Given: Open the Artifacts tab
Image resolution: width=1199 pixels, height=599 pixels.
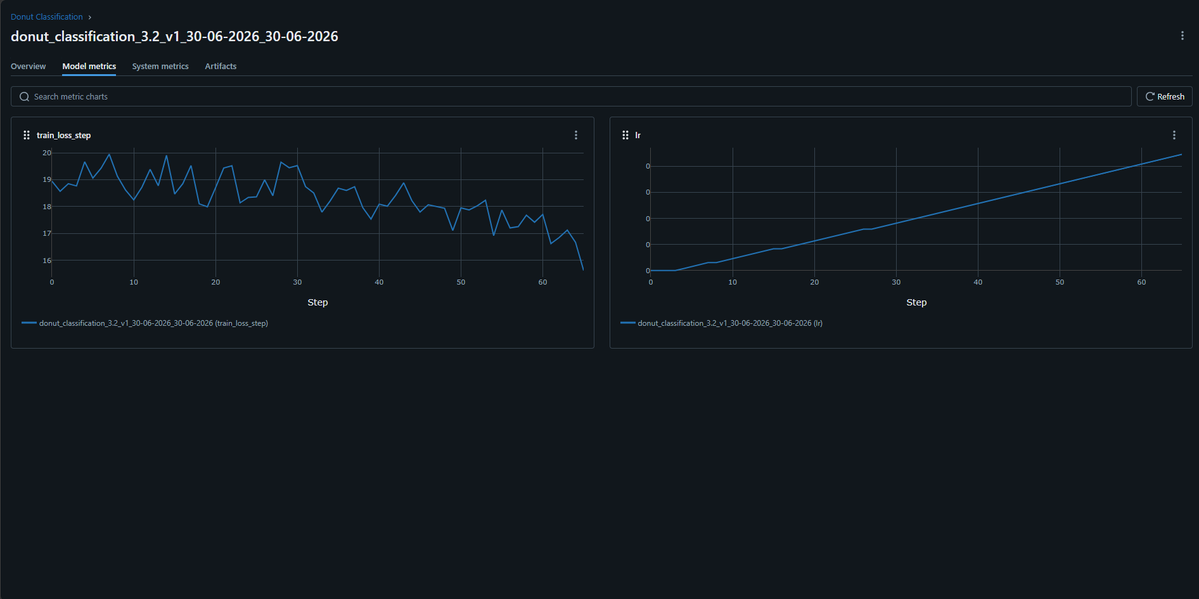Looking at the screenshot, I should pyautogui.click(x=220, y=67).
